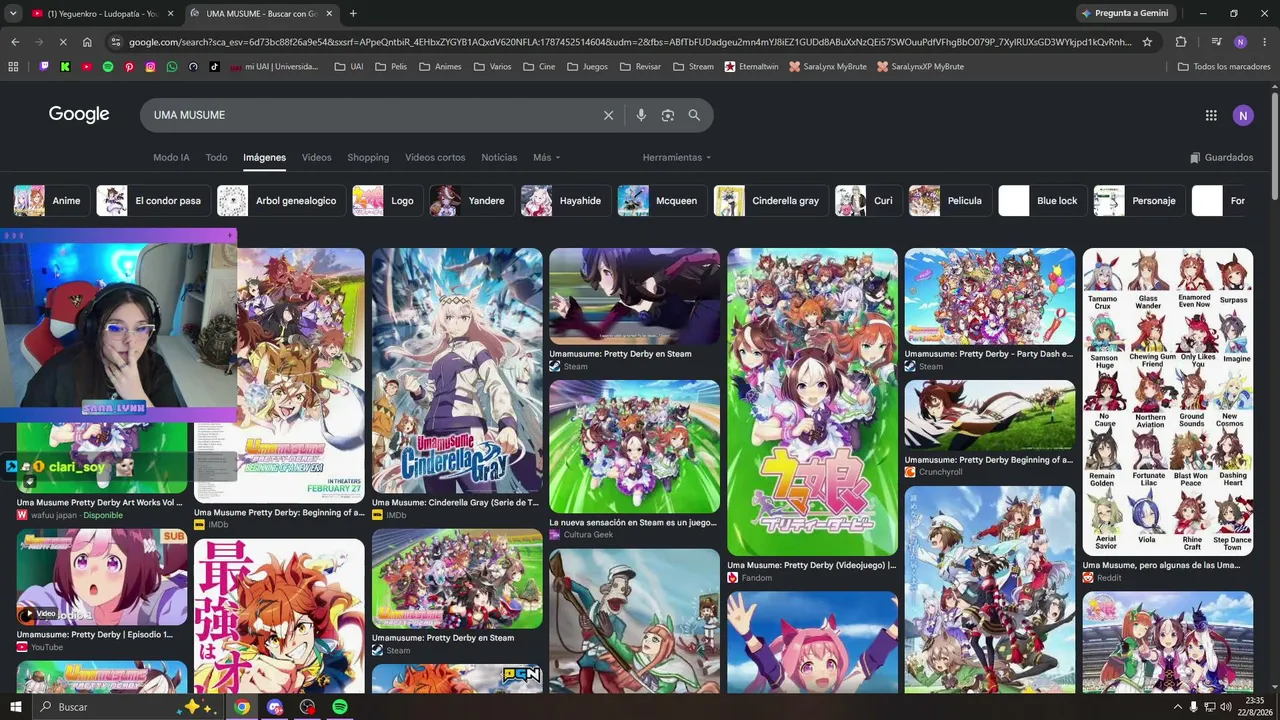
Task: Open the Twitch bookmark icon
Action: 44,67
